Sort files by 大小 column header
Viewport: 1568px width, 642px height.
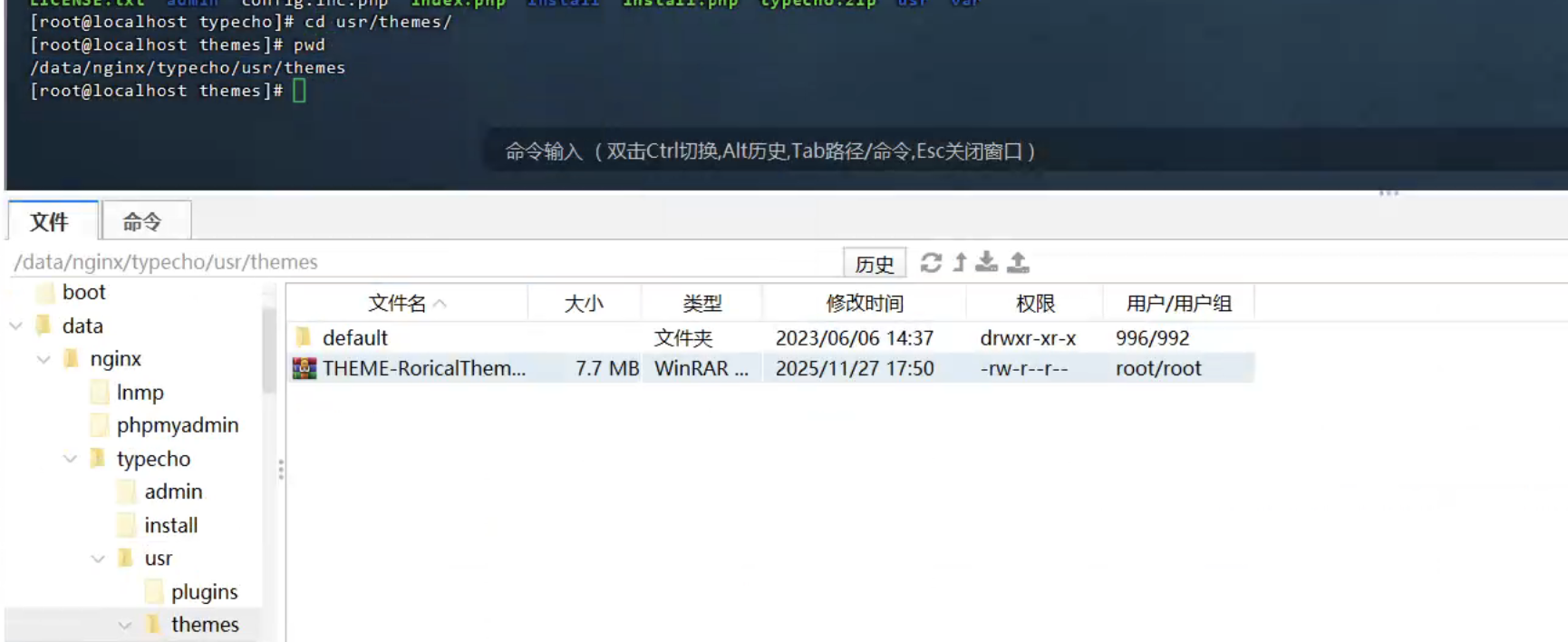tap(584, 304)
